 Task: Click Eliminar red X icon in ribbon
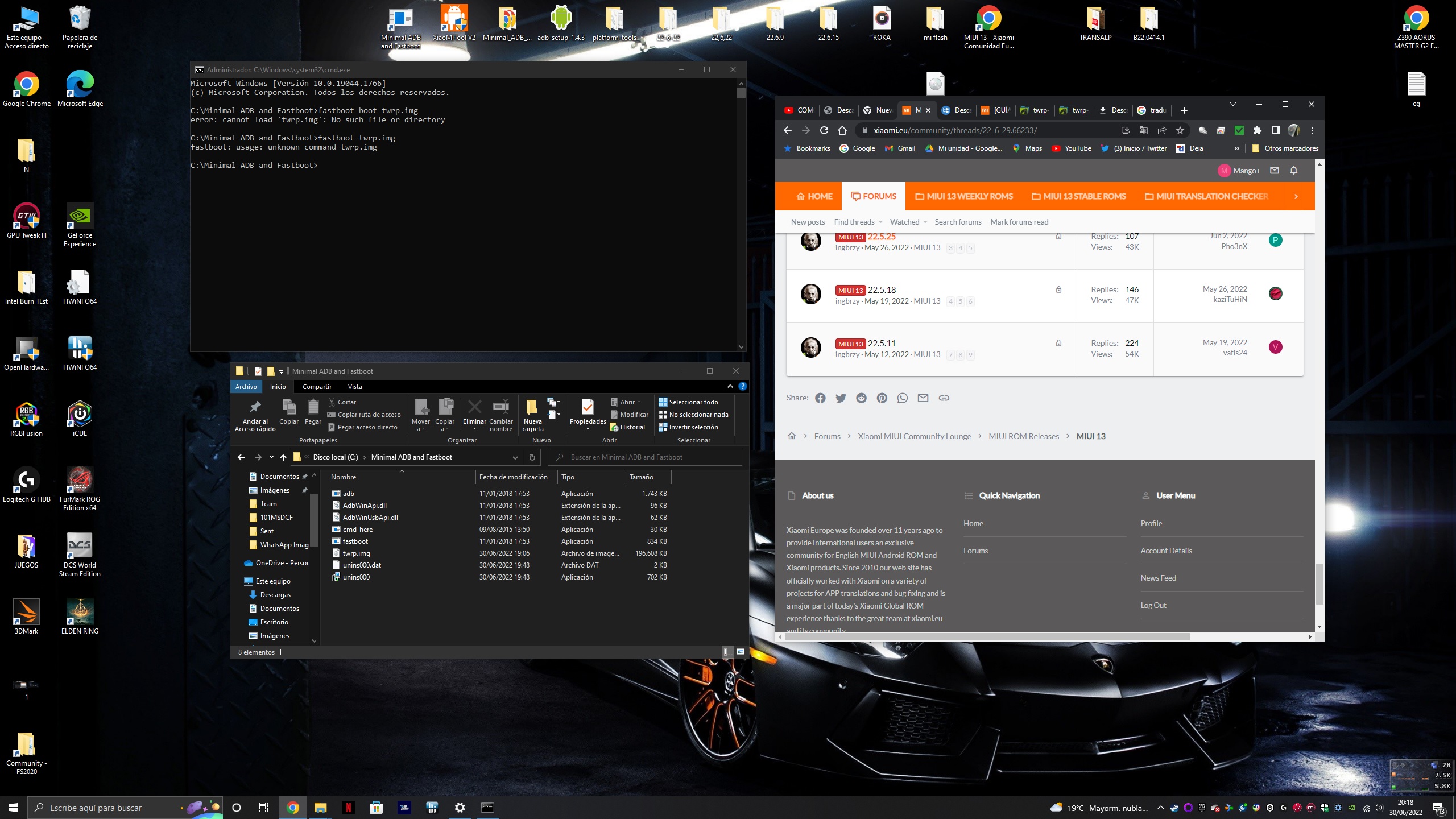pyautogui.click(x=474, y=407)
